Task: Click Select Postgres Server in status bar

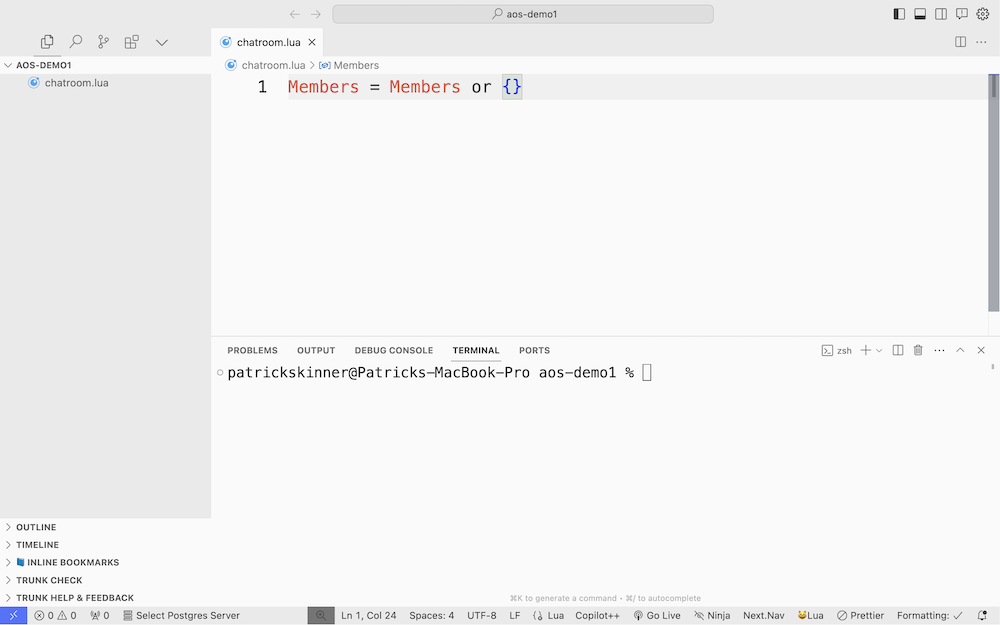Action: 188,615
